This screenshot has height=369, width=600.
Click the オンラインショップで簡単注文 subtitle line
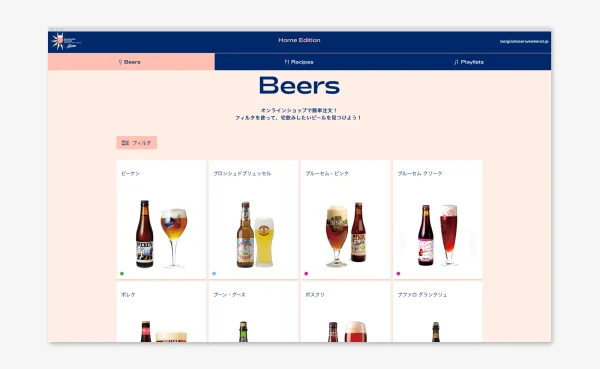[299, 110]
